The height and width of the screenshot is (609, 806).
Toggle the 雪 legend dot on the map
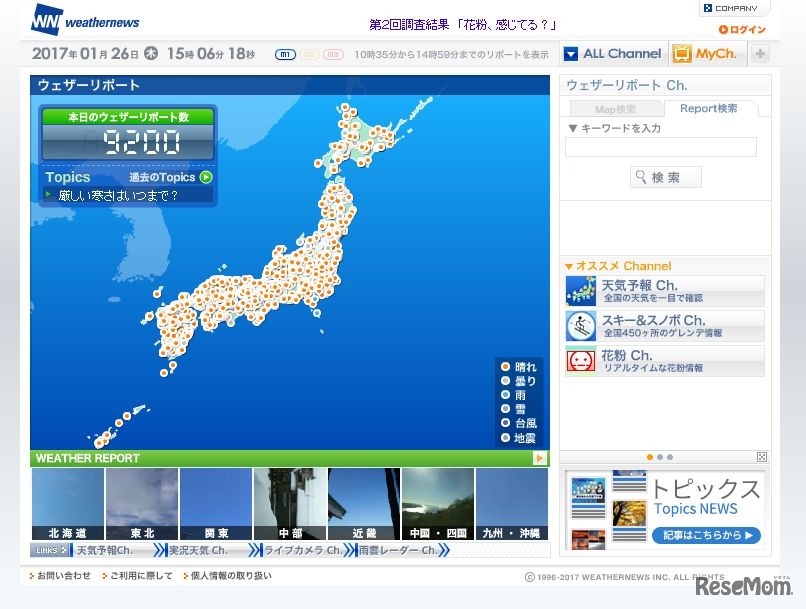(505, 409)
